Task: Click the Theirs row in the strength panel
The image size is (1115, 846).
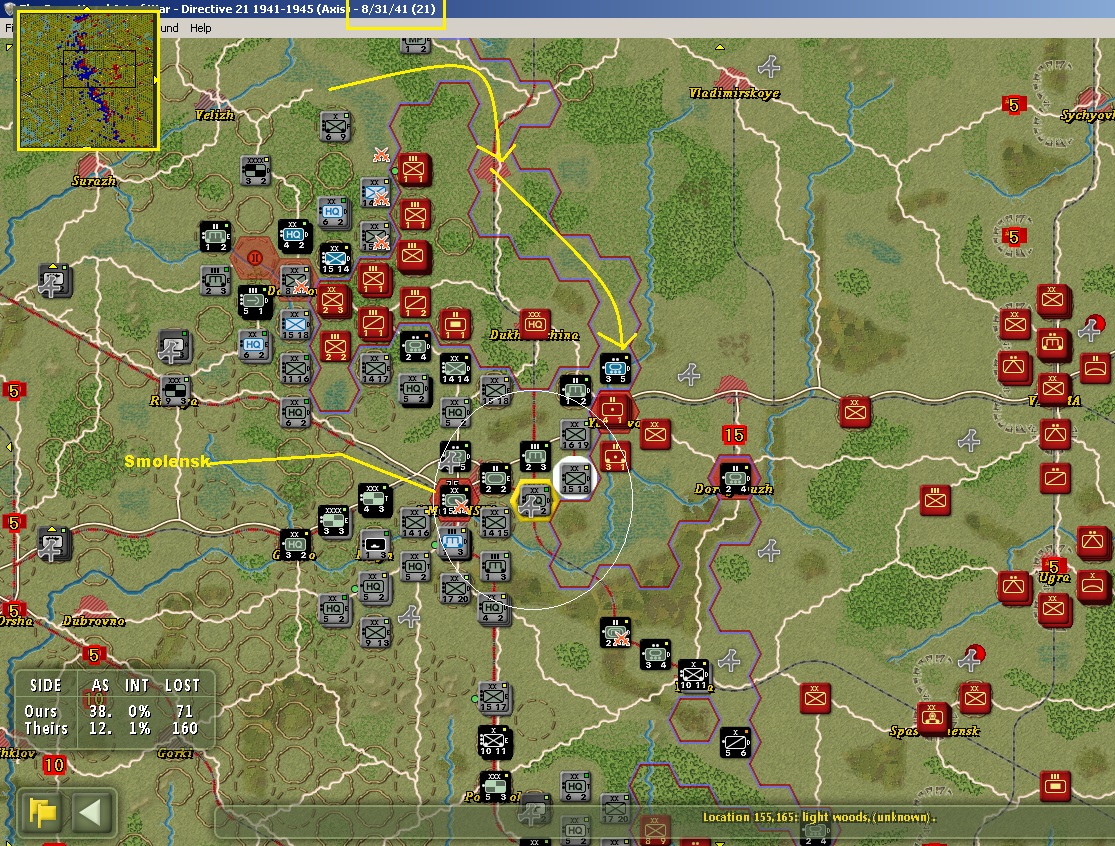Action: [110, 728]
